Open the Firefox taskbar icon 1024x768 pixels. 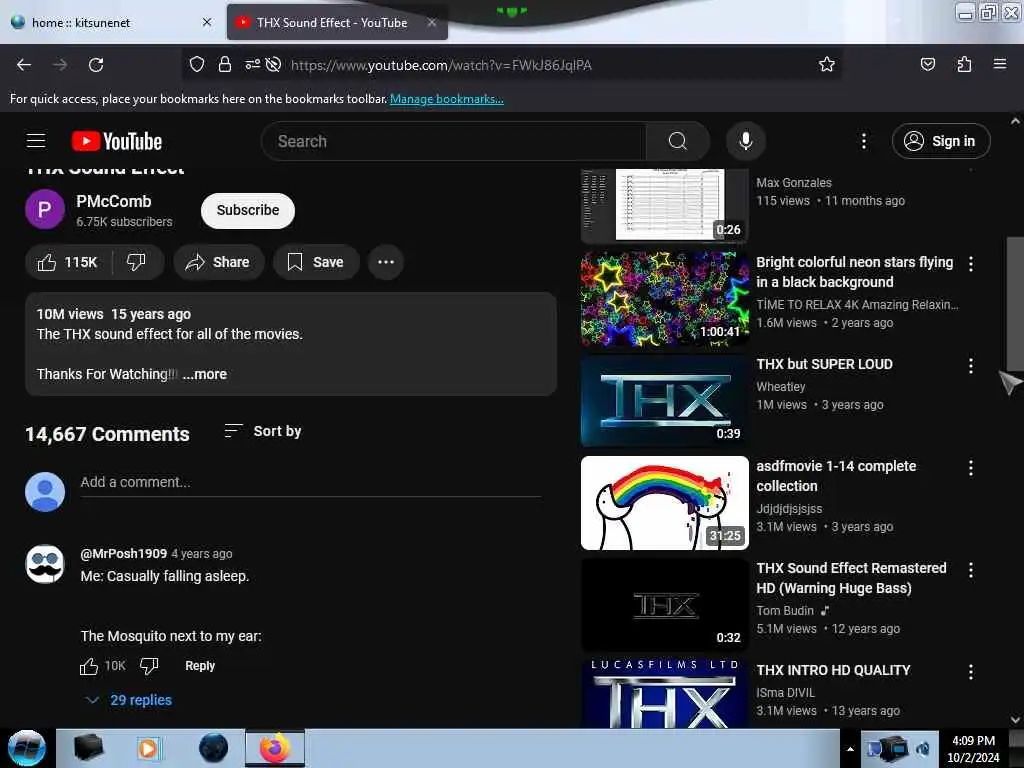pos(275,748)
